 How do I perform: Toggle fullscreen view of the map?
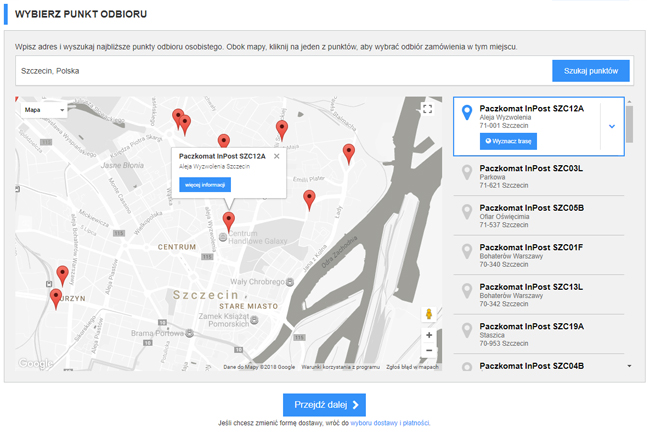[427, 109]
